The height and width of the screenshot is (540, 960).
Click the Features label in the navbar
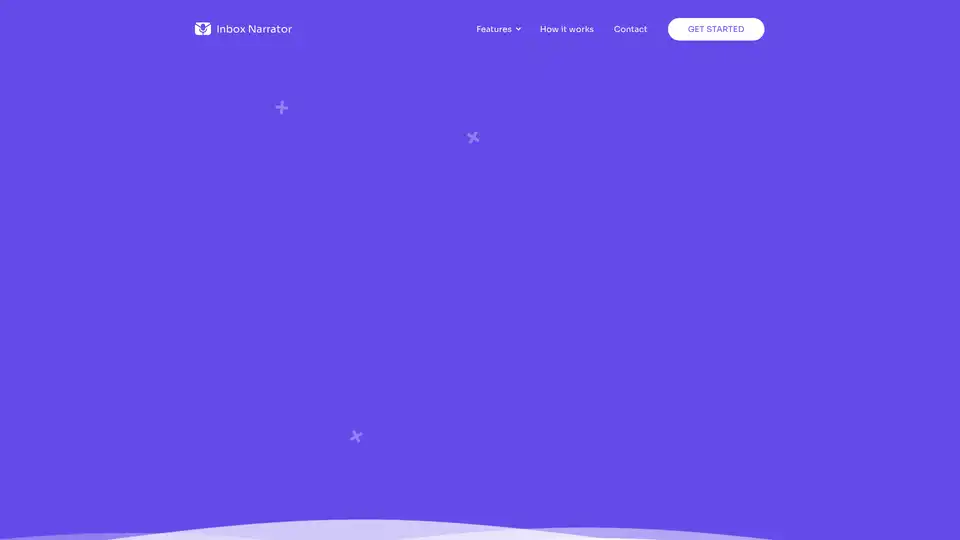click(494, 29)
